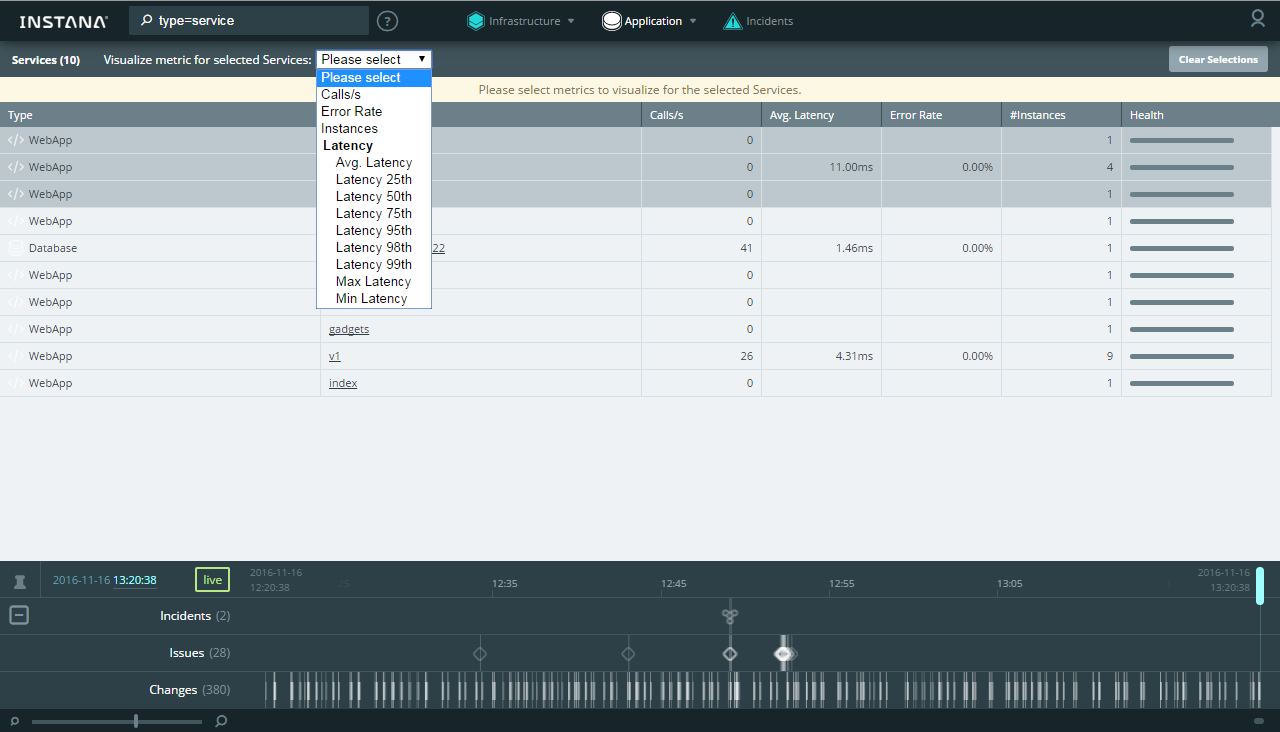Image resolution: width=1280 pixels, height=732 pixels.
Task: Open the gadgets service link
Action: pos(349,329)
